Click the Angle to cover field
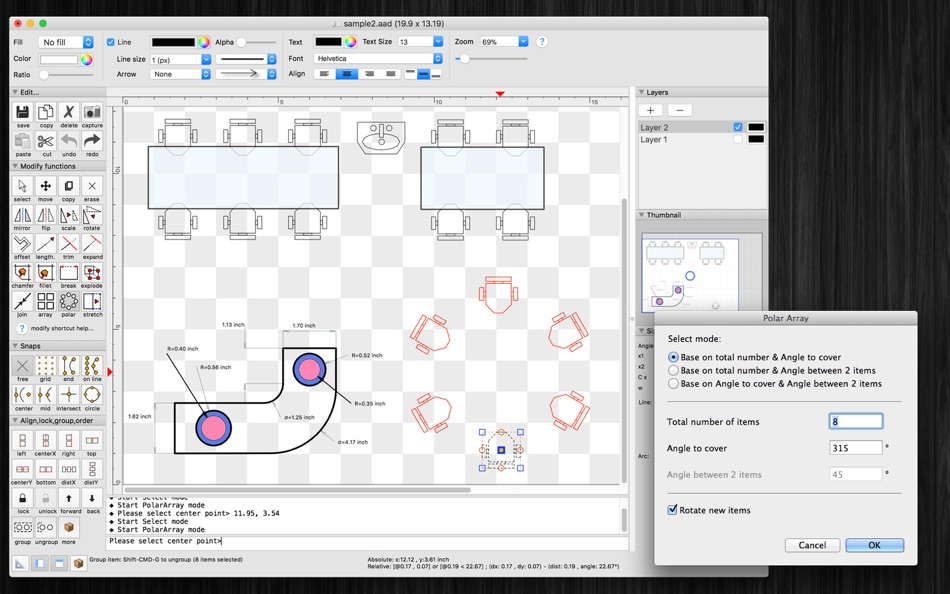The image size is (950, 594). pos(855,448)
